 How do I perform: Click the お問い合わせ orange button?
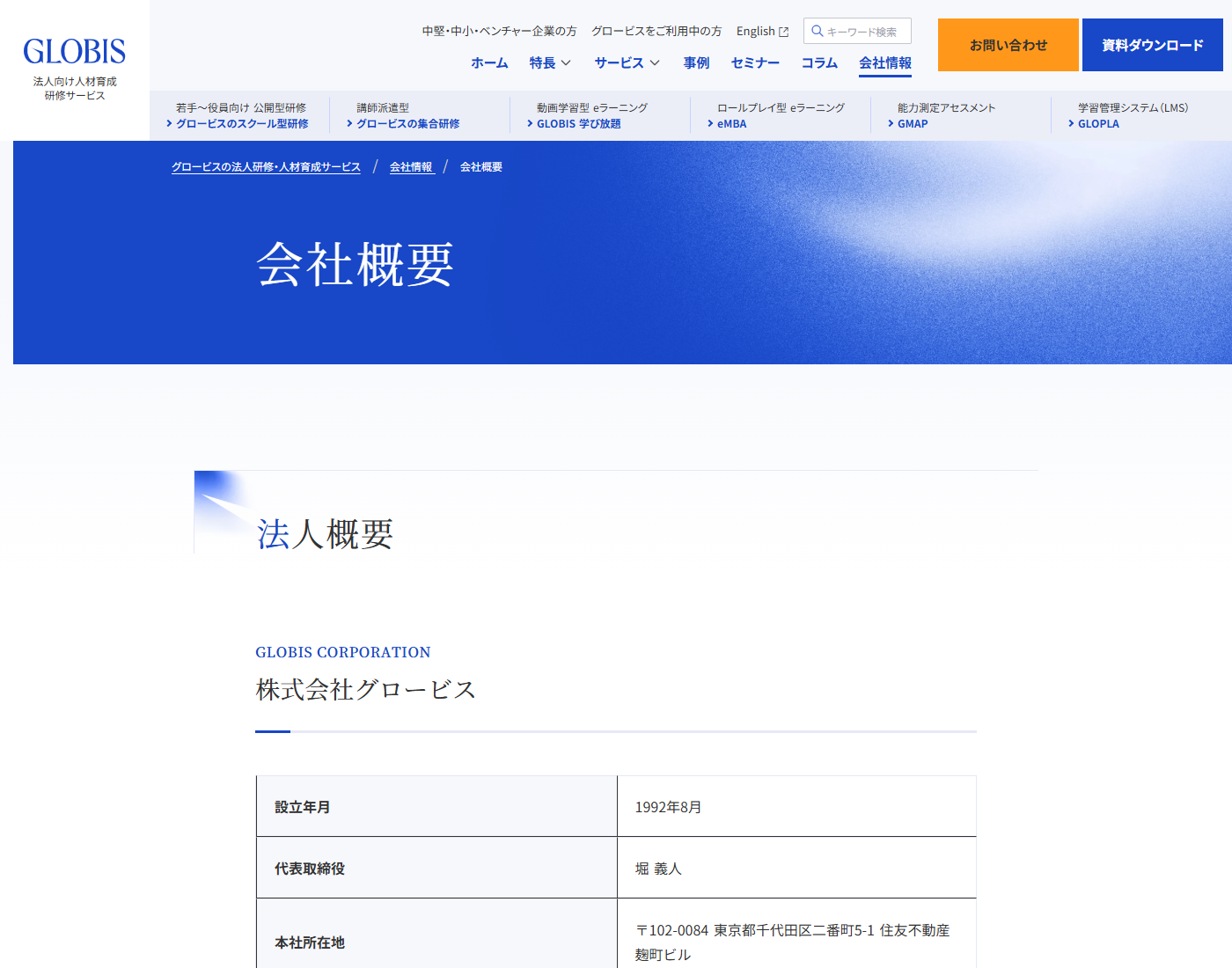coord(1008,45)
